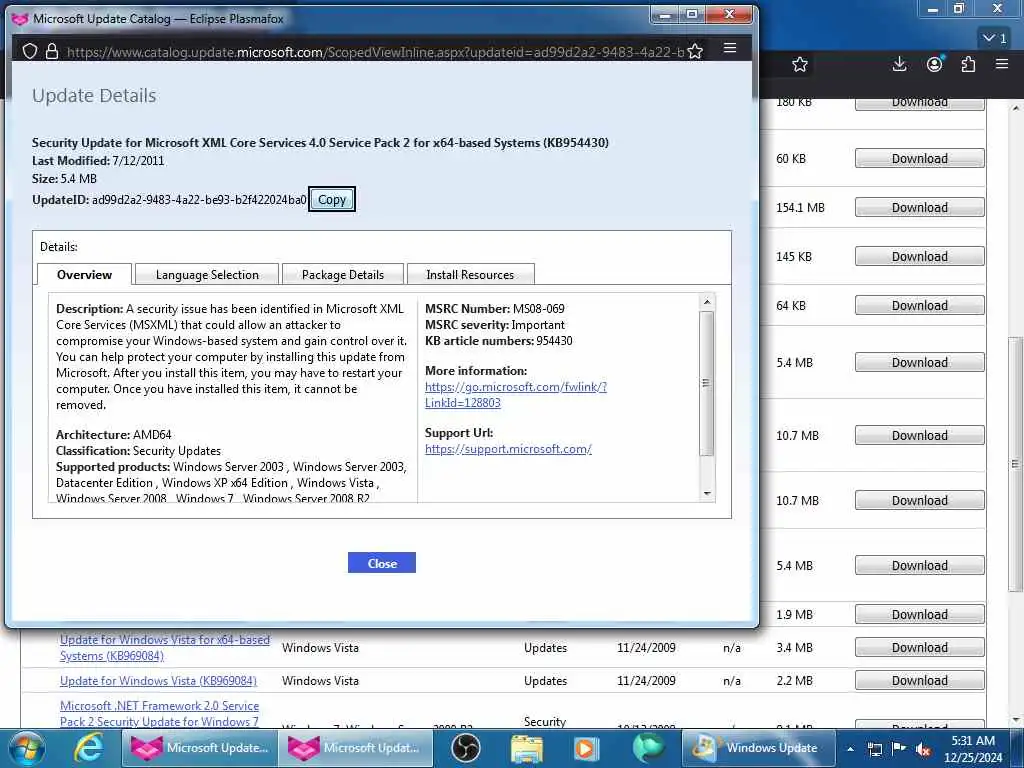Click the Download button for the 2.2 MB row
1024x768 pixels.
click(x=920, y=680)
